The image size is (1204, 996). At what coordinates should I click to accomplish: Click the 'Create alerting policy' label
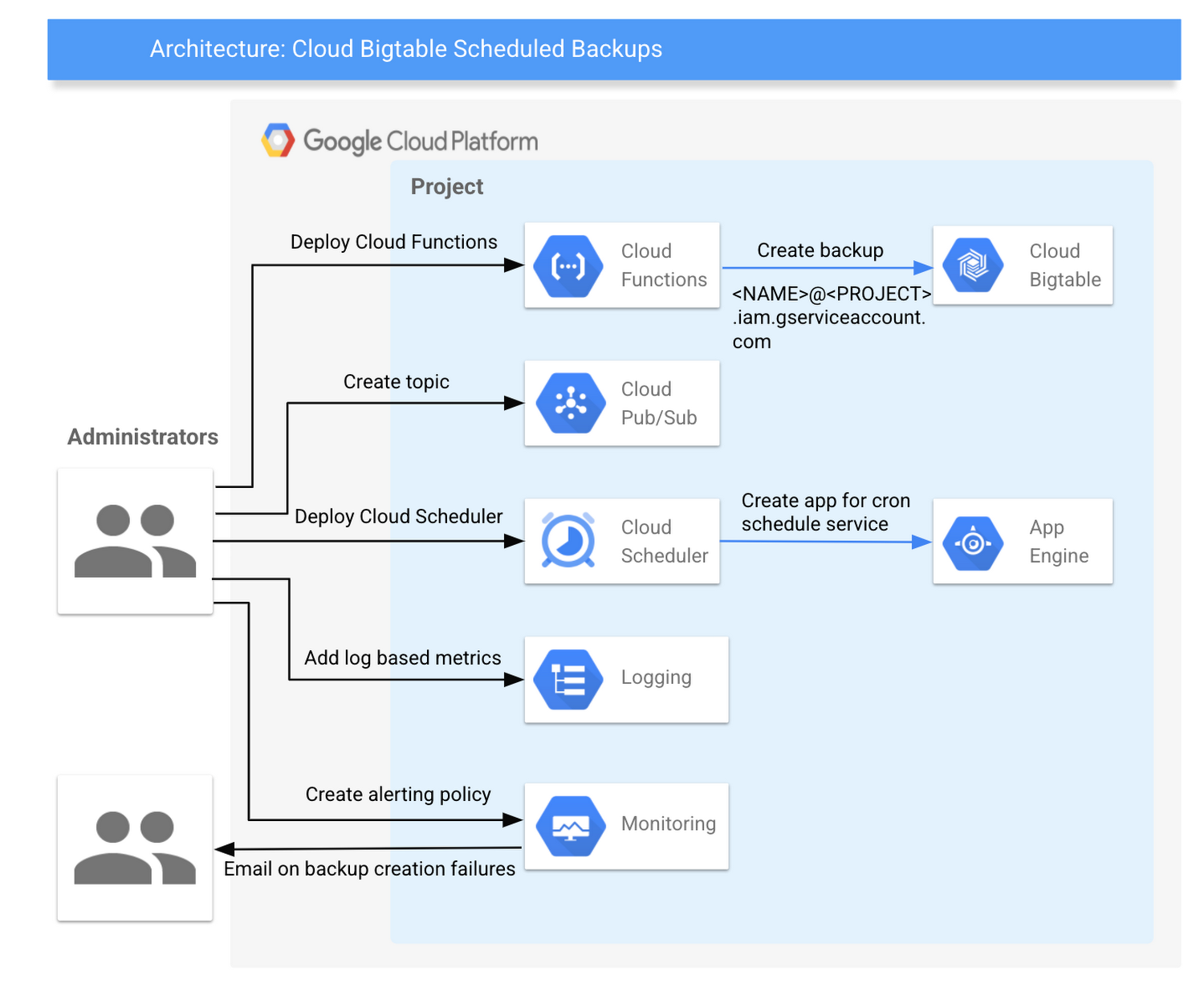398,794
